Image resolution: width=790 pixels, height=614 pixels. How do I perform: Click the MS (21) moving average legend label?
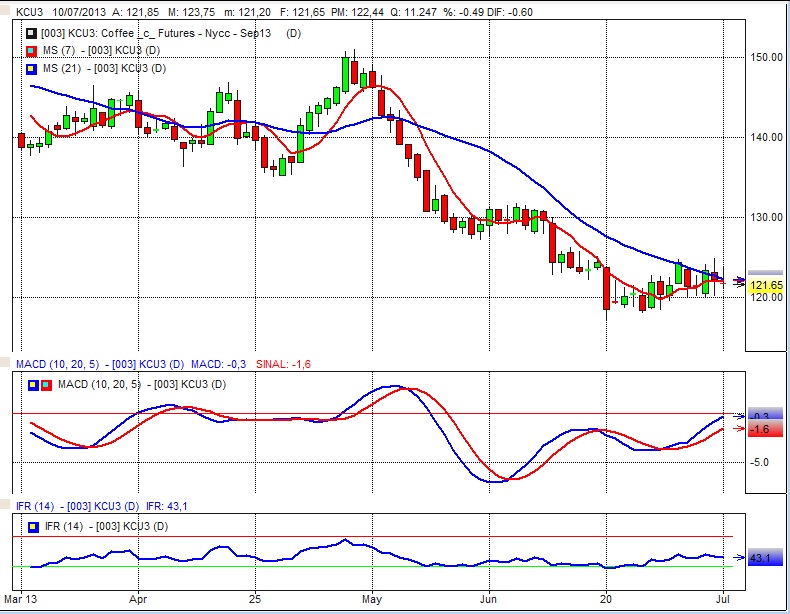(103, 68)
